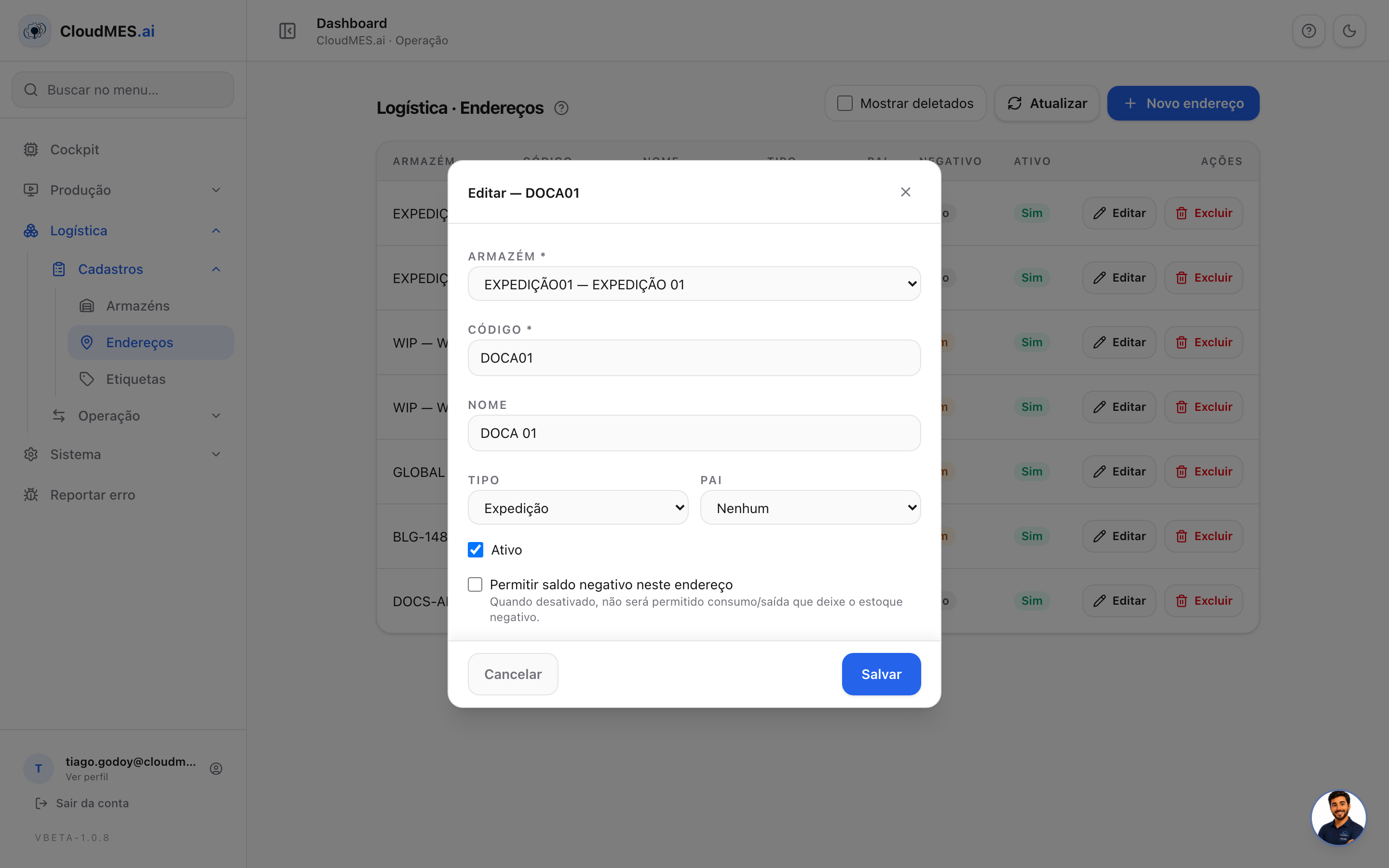Open the Pai dropdown showing Nenhum

(810, 508)
